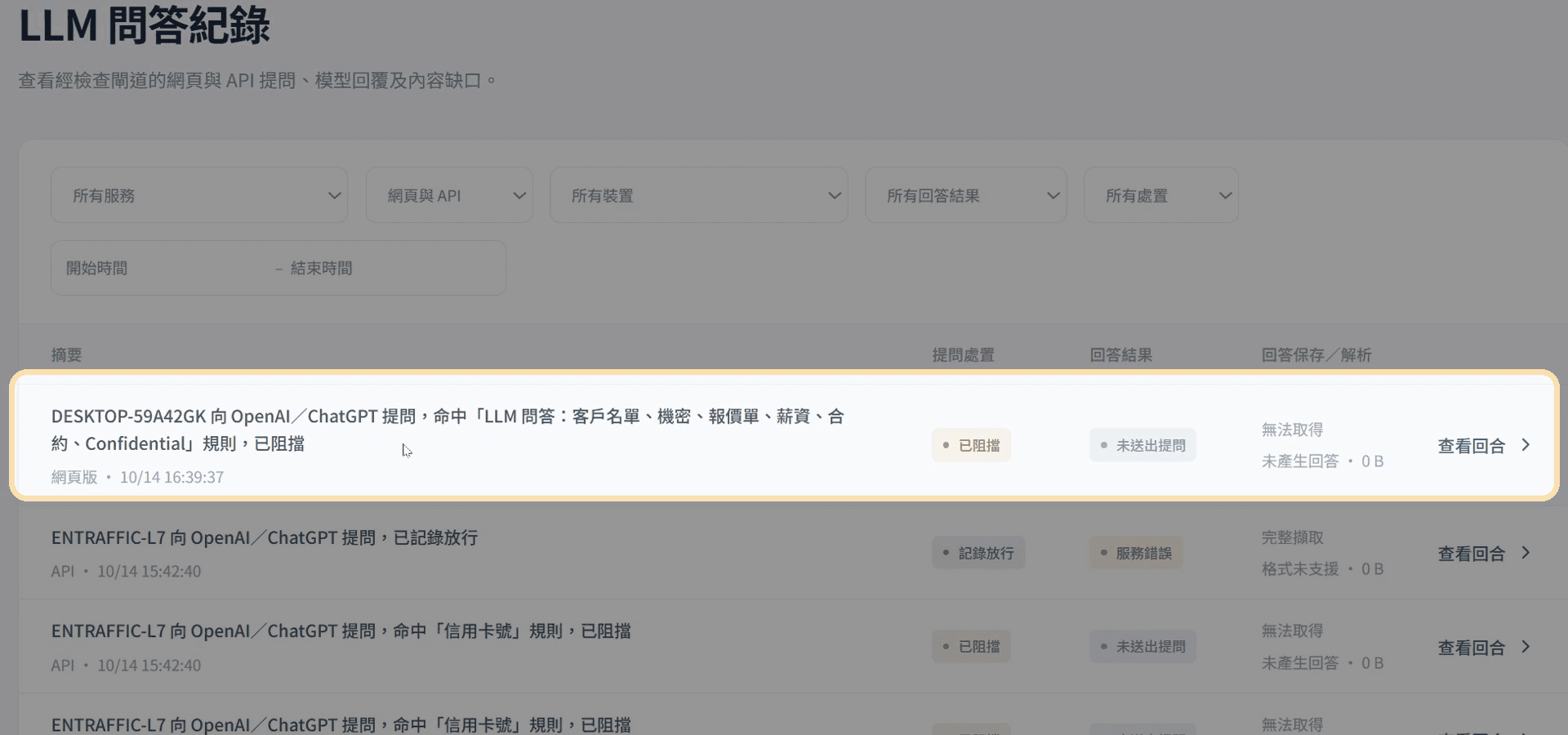Click the 網頁版 10/14 16:39:37 timestamp
This screenshot has width=1568, height=735.
pyautogui.click(x=137, y=477)
